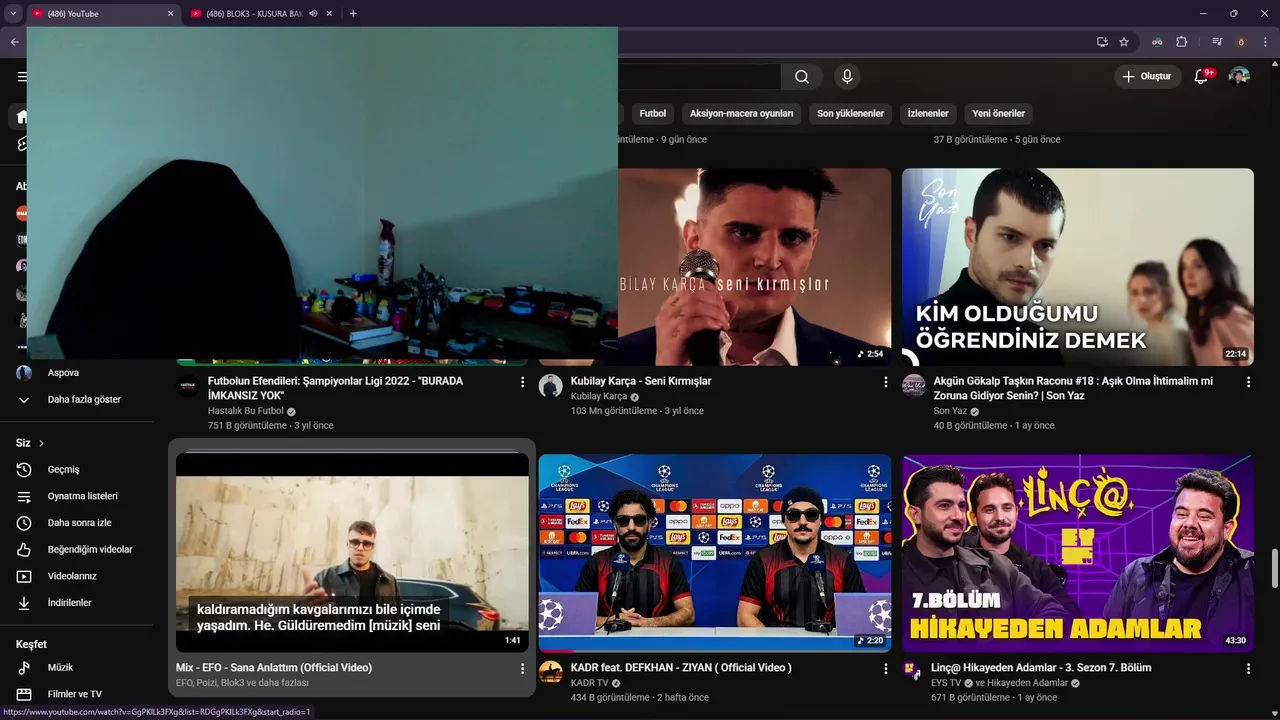The width and height of the screenshot is (1280, 720).
Task: Open Akgün Gökalp Taşkın Racon title
Action: (1073, 388)
